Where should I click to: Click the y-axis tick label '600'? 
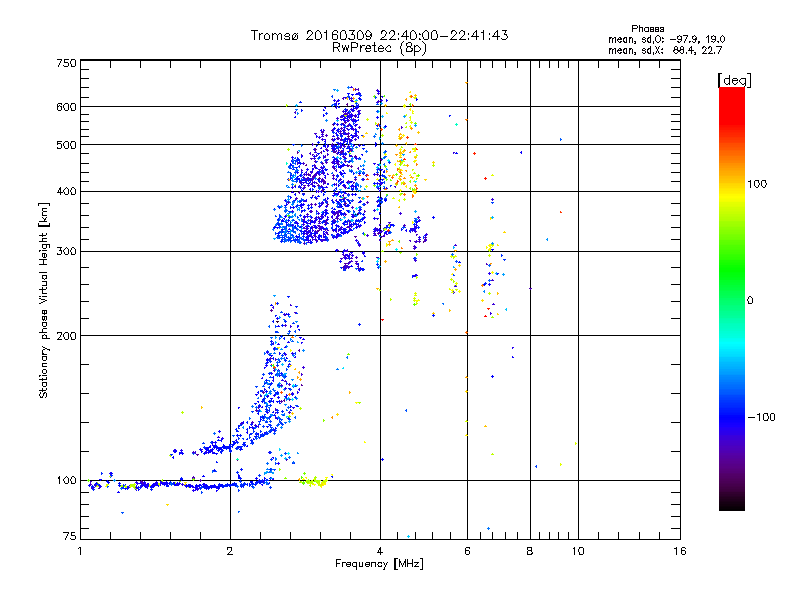pos(66,107)
